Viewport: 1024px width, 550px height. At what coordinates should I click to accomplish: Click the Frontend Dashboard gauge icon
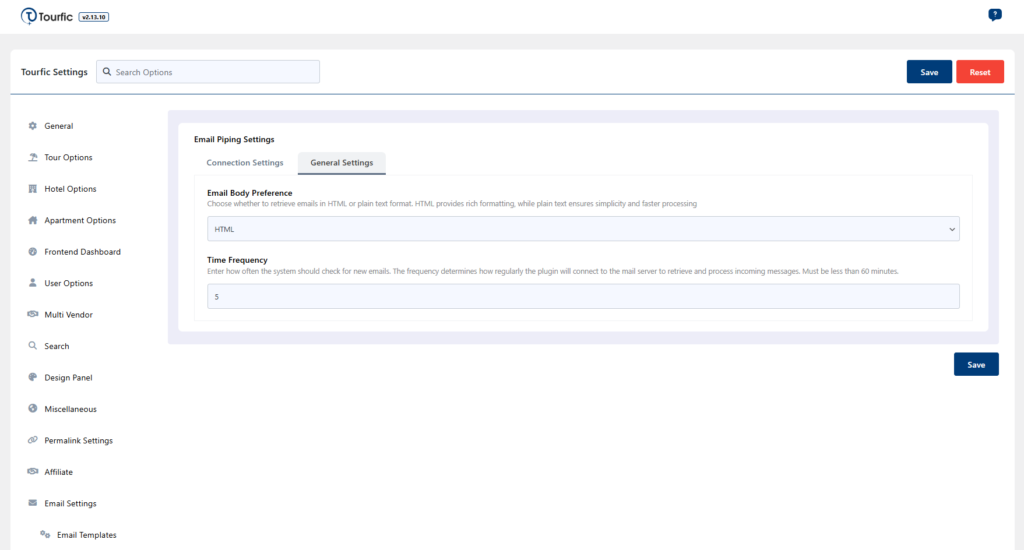[x=33, y=251]
